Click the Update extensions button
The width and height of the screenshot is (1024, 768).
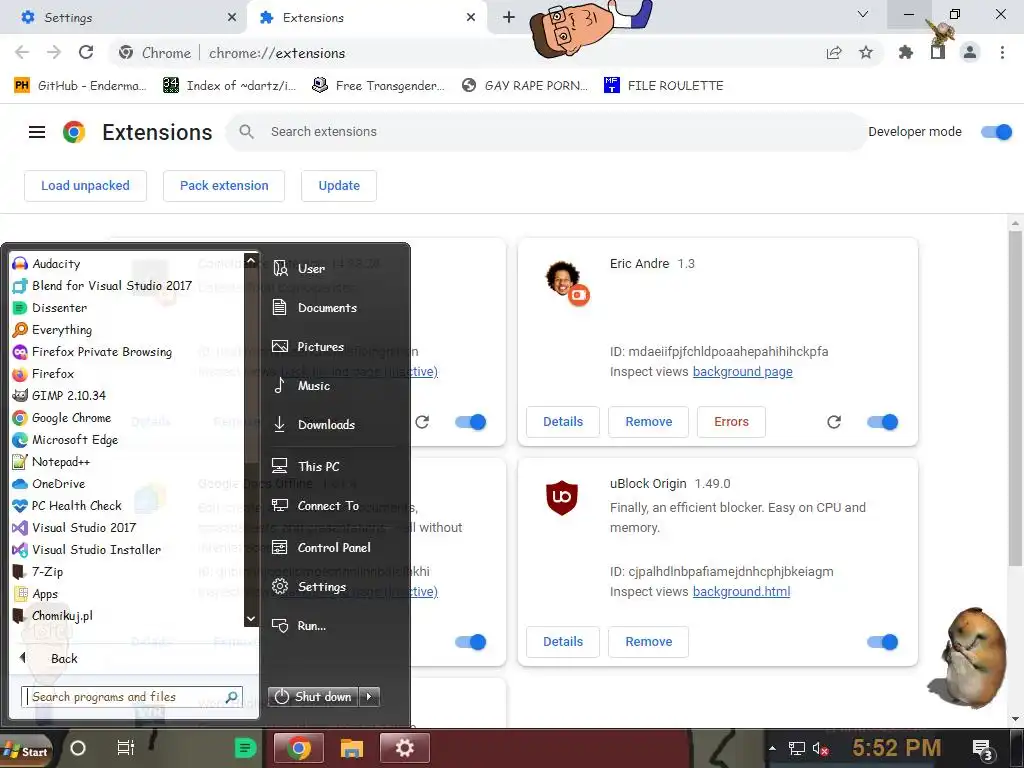339,186
